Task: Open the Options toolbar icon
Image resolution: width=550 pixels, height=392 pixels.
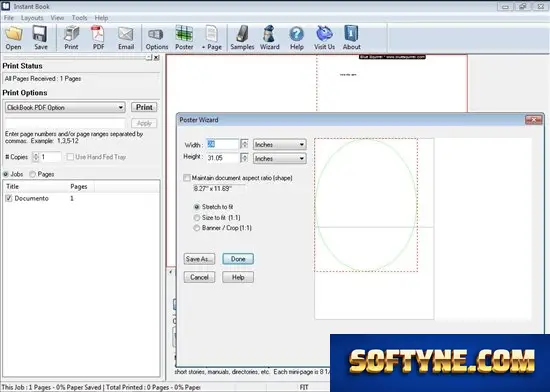Action: coord(156,34)
